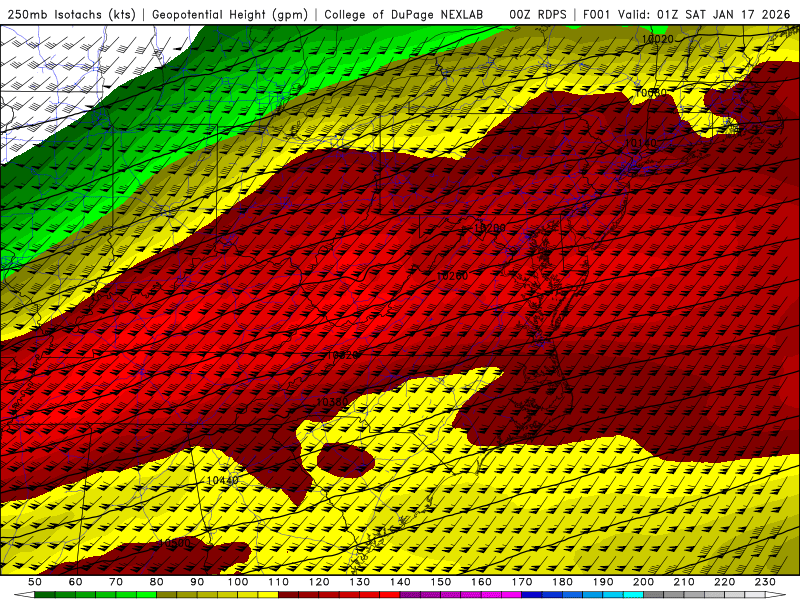Click the 10260 height contour label
This screenshot has width=800, height=600.
(452, 276)
